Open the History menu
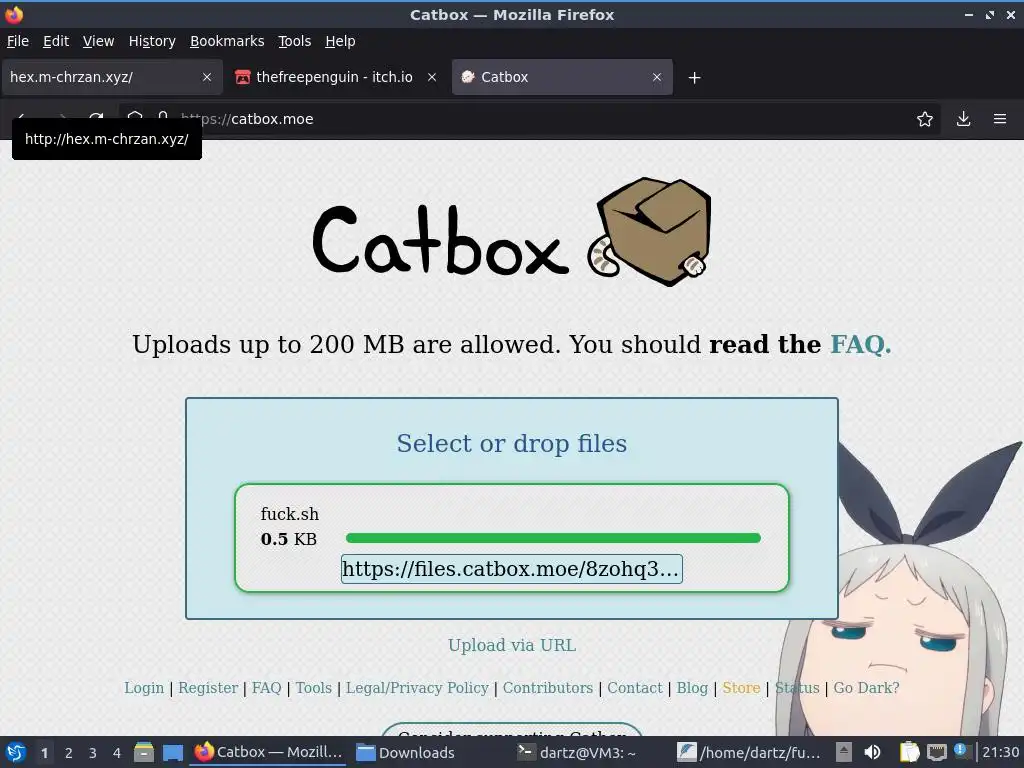1024x768 pixels. point(152,41)
